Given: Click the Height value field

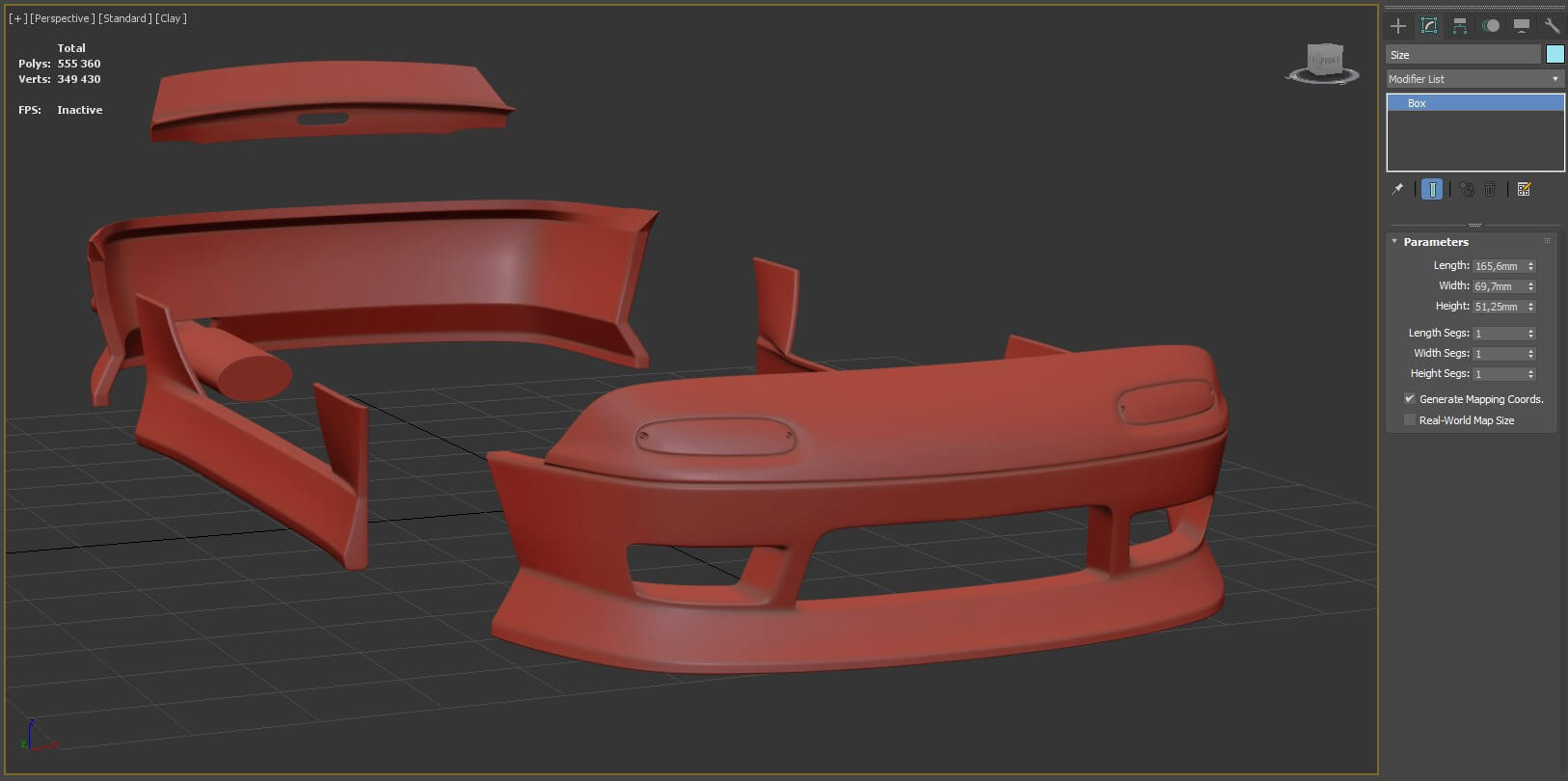Looking at the screenshot, I should point(1498,307).
